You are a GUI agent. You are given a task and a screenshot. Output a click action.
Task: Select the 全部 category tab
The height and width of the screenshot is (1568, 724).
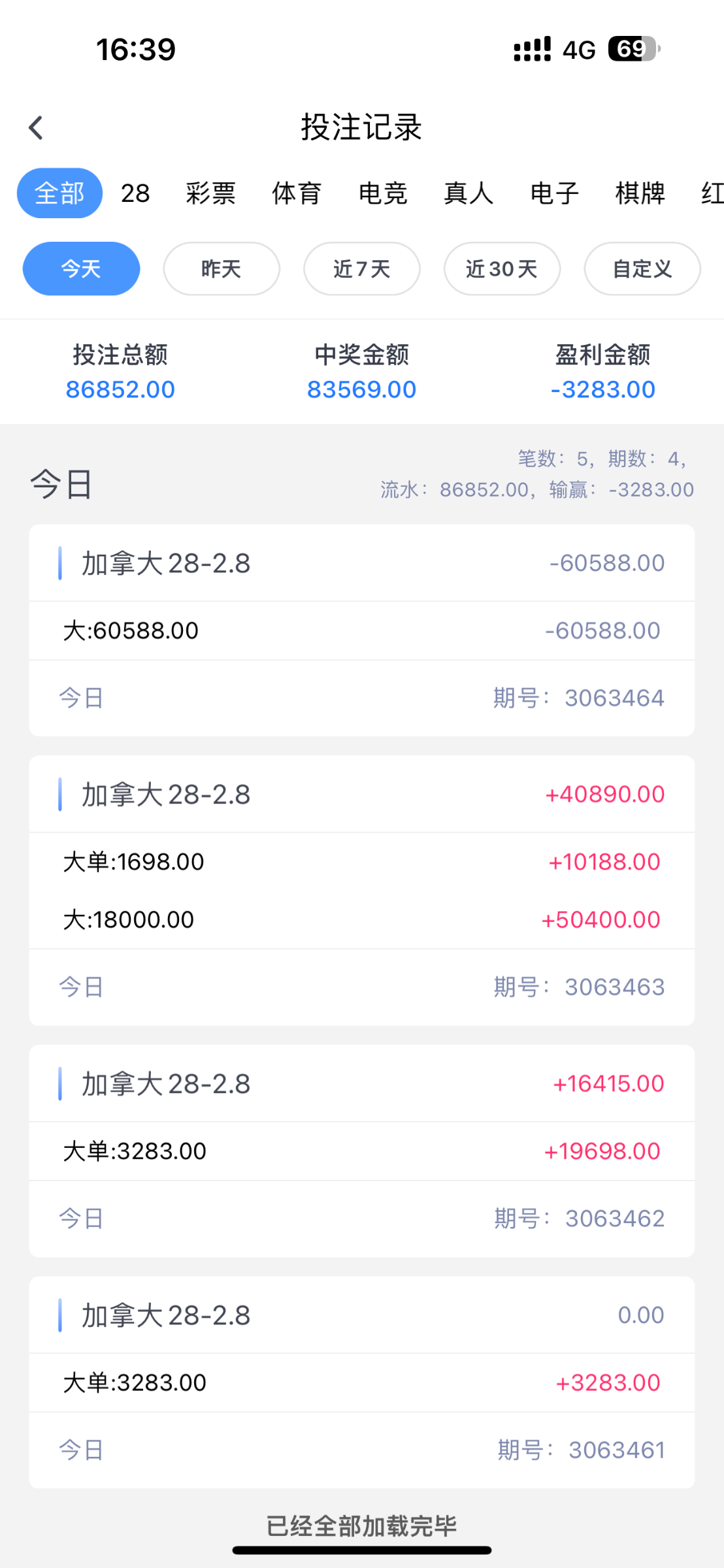pos(59,193)
